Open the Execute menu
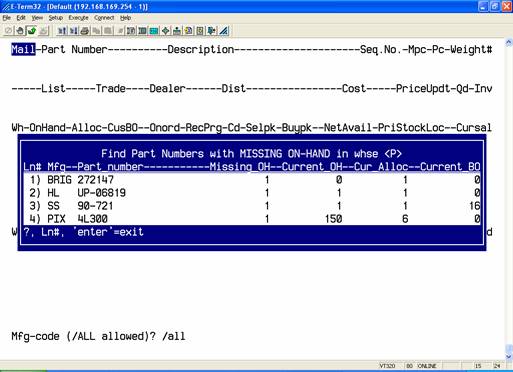Viewport: 513px width, 372px height. (78, 18)
